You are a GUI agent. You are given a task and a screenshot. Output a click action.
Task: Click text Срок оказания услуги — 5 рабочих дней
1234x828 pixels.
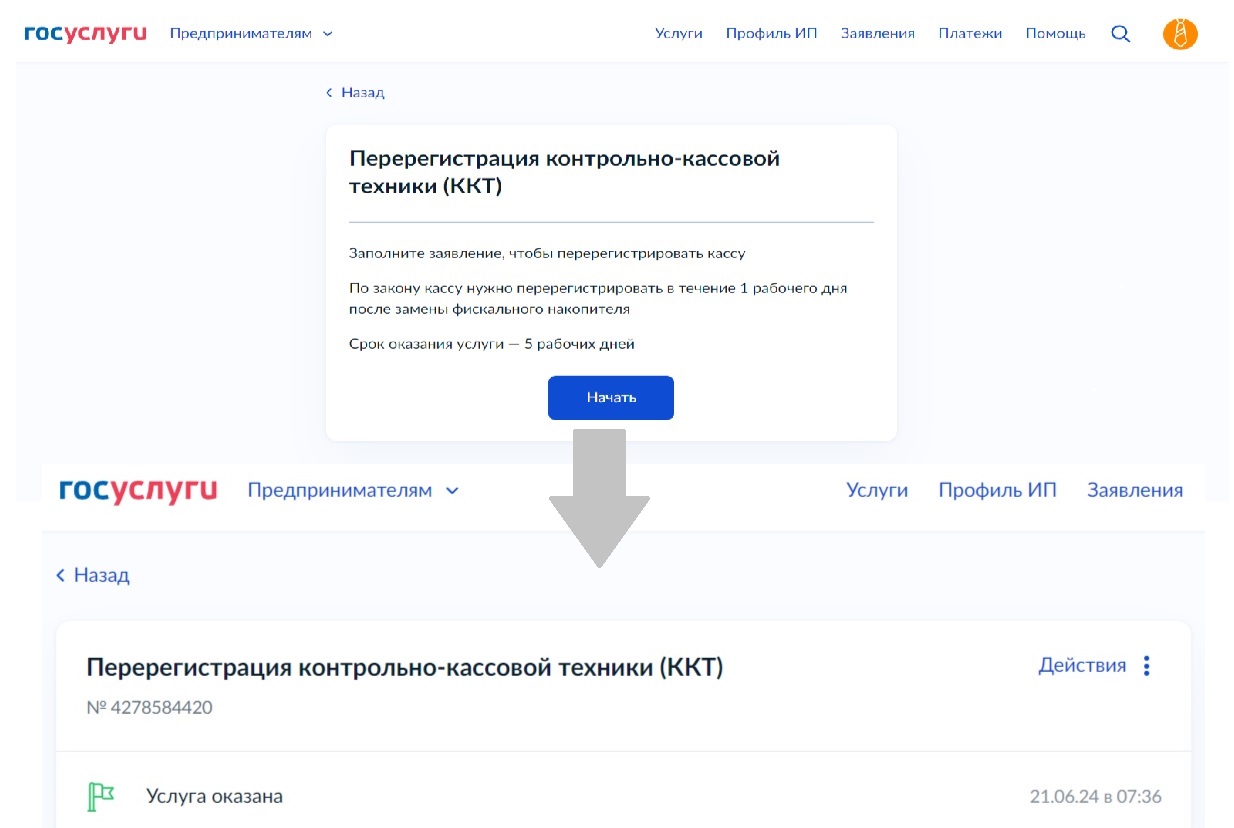click(492, 344)
